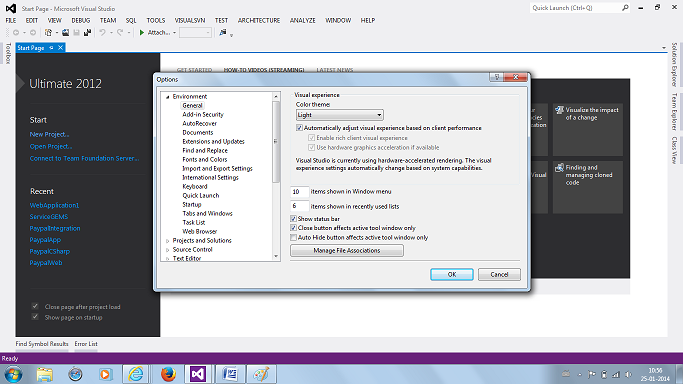Open the New Project dropdown arrow

pyautogui.click(x=57, y=33)
